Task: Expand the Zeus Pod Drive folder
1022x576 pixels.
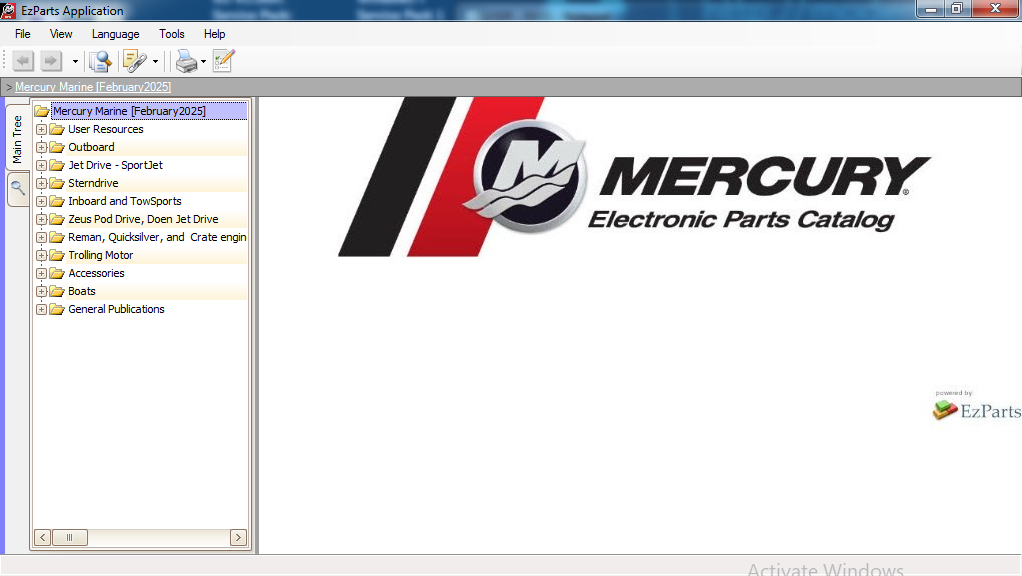Action: 41,220
